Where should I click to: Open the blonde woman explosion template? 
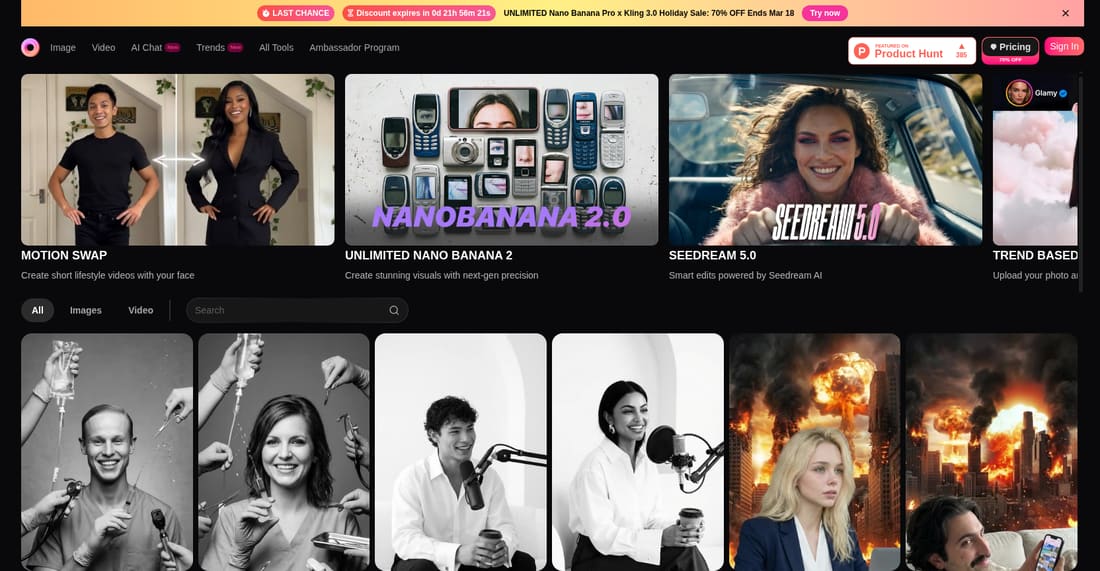[814, 452]
